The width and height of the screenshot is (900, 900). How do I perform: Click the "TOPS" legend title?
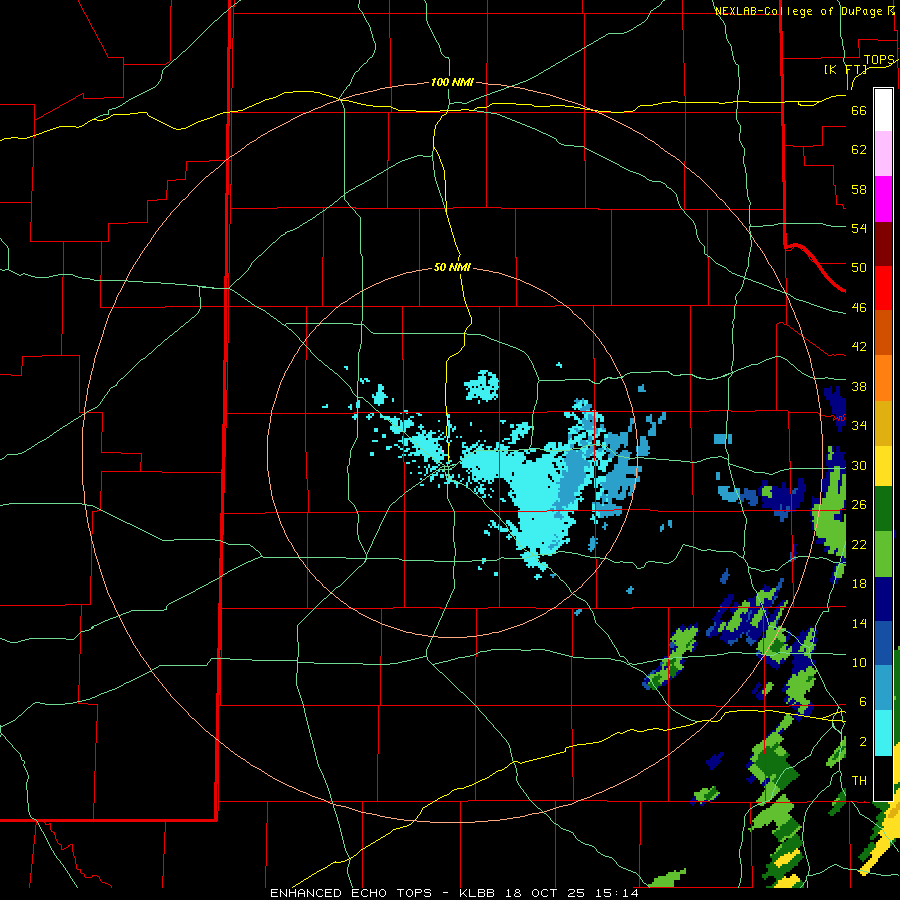pyautogui.click(x=878, y=60)
